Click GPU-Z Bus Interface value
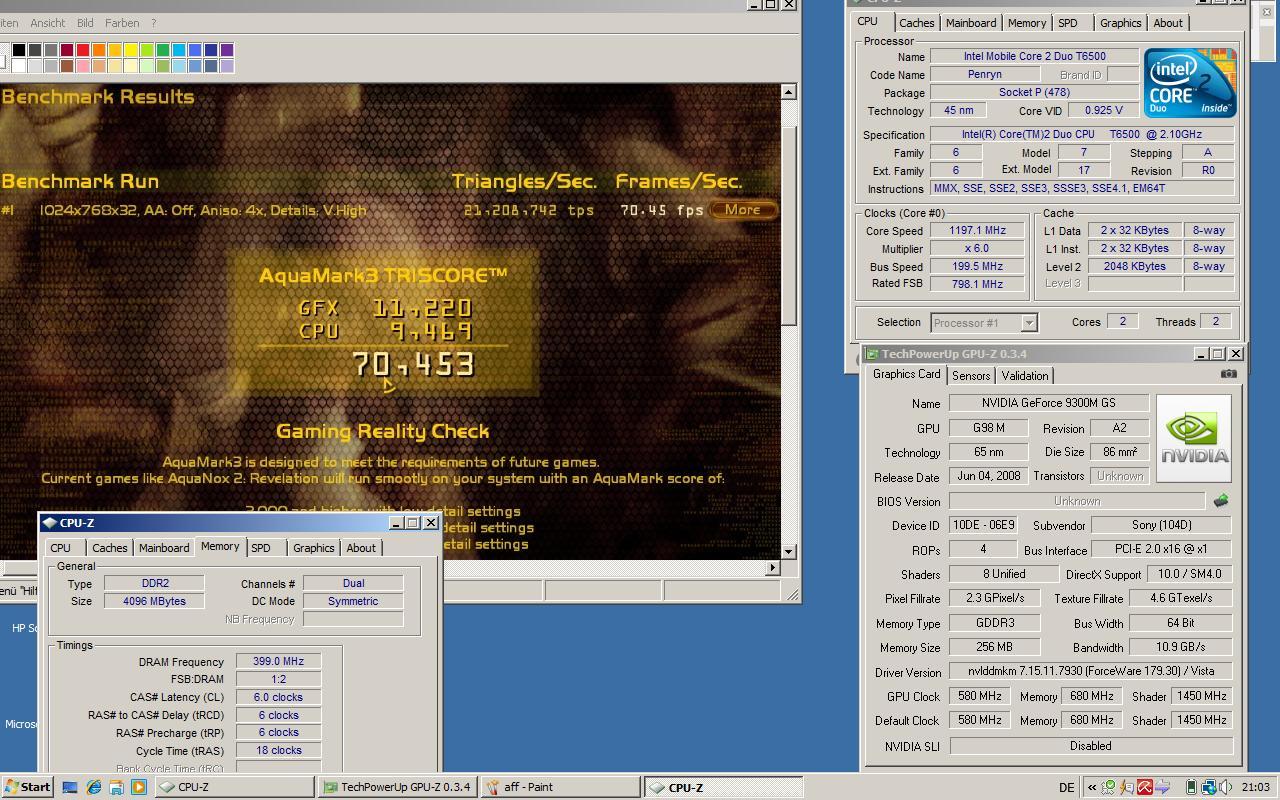This screenshot has width=1280, height=800. [x=1160, y=549]
